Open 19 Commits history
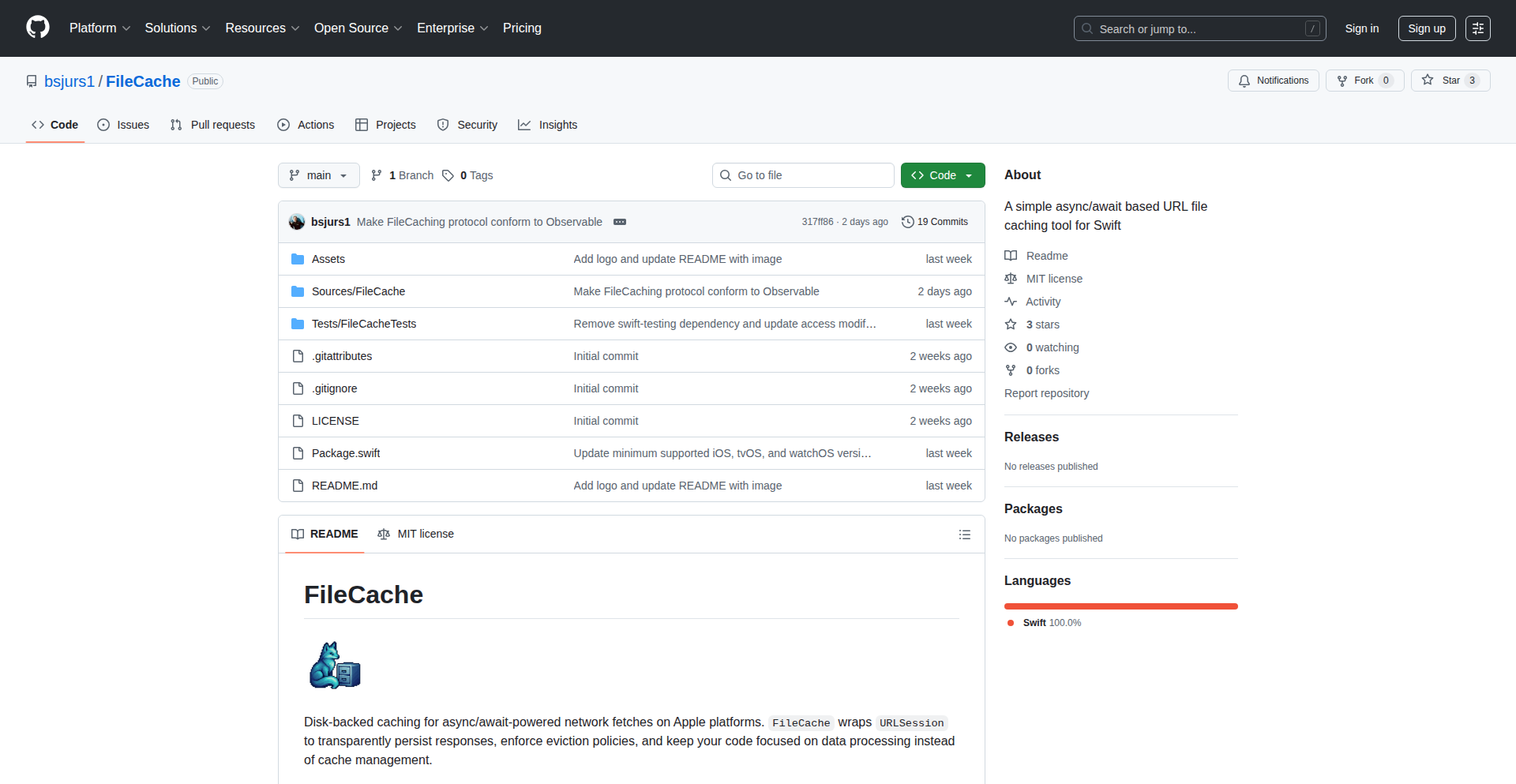The height and width of the screenshot is (784, 1516). click(935, 222)
